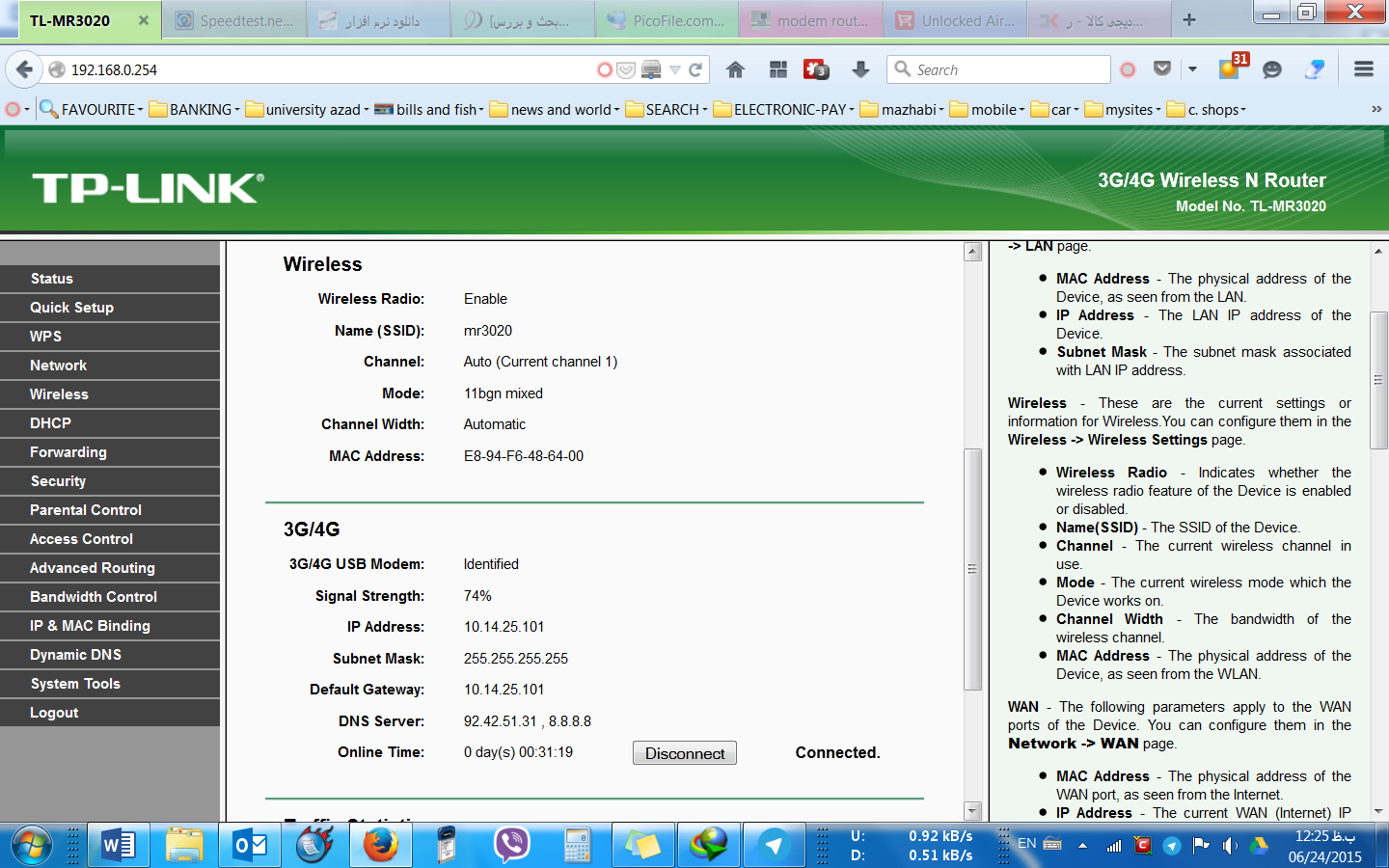Open the university azad bookmarks folder
The width and height of the screenshot is (1389, 868).
click(x=307, y=109)
